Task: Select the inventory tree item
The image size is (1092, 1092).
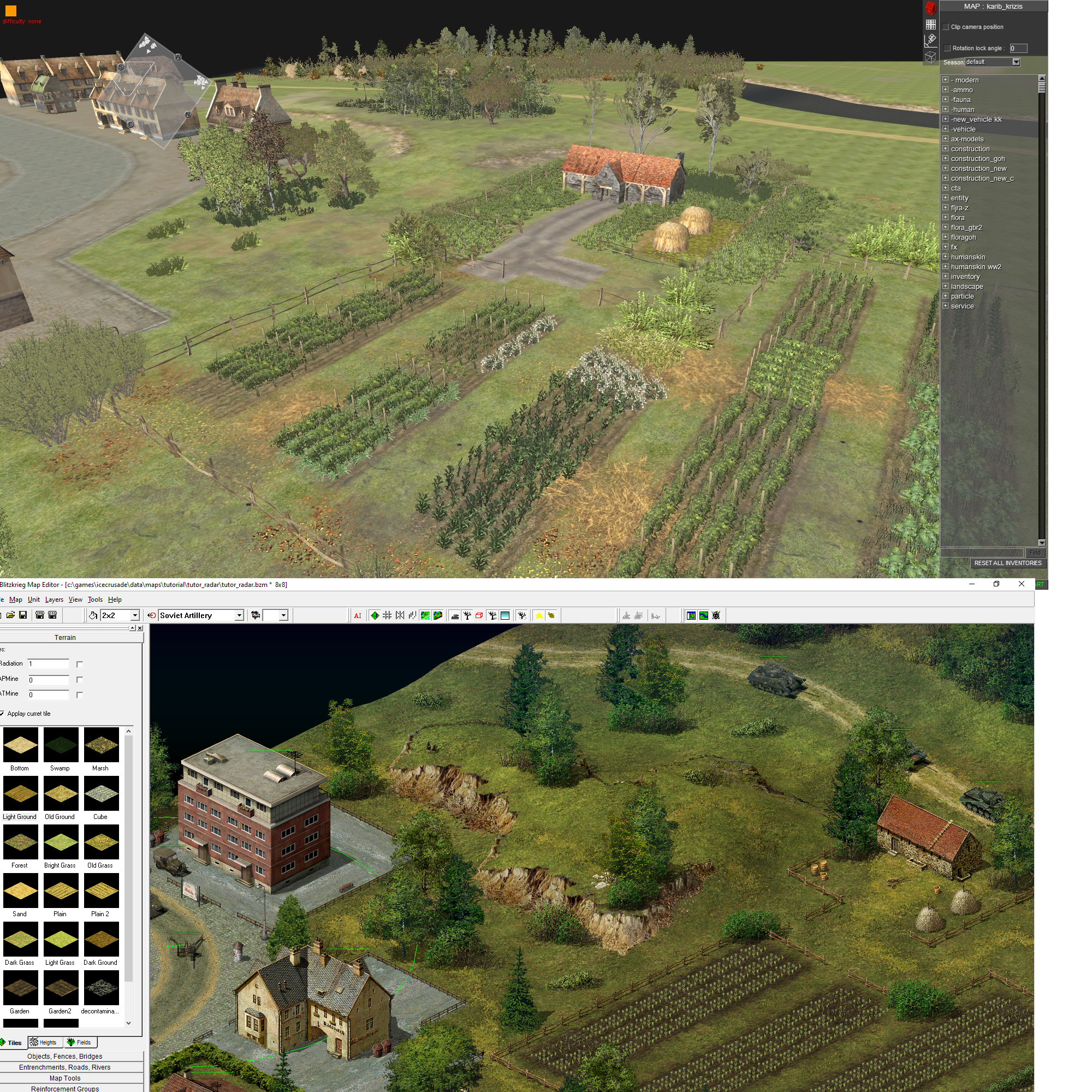Action: pos(965,276)
